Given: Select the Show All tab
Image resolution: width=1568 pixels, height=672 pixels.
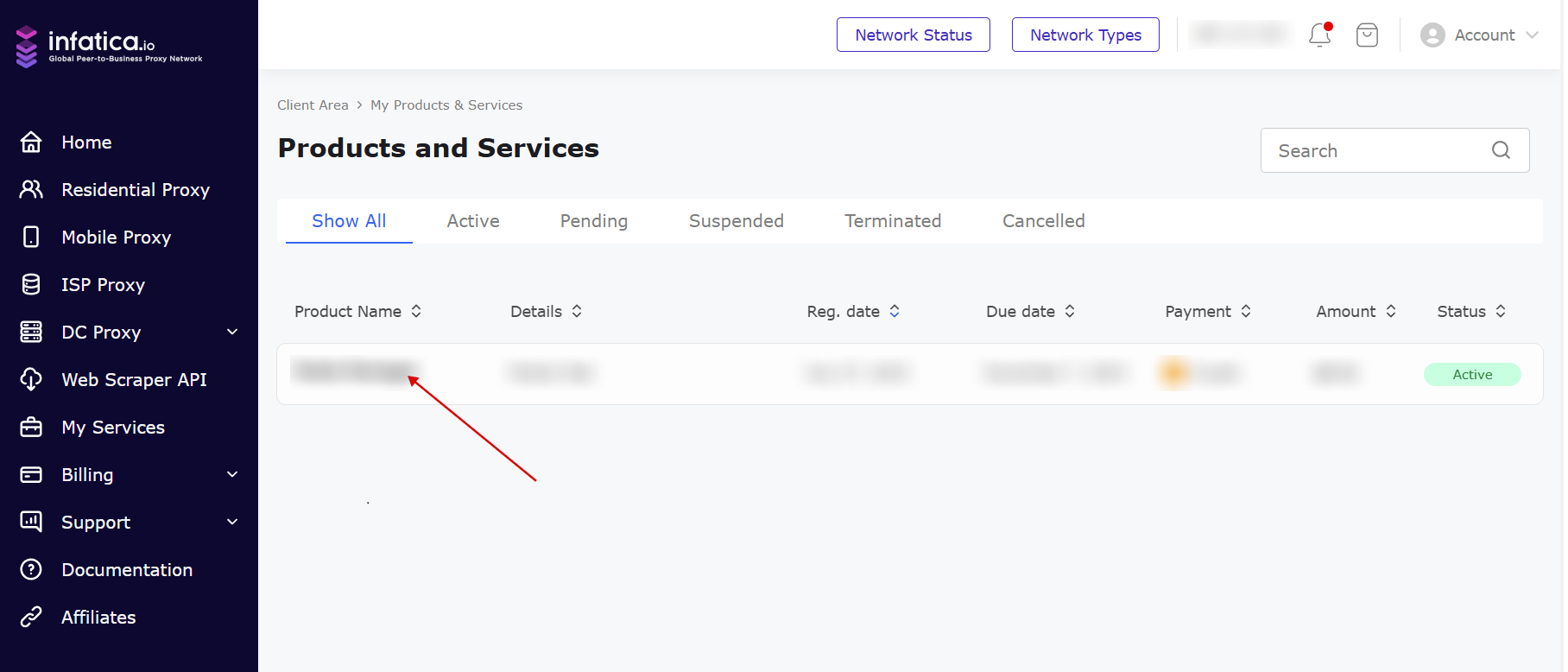Looking at the screenshot, I should (x=349, y=221).
